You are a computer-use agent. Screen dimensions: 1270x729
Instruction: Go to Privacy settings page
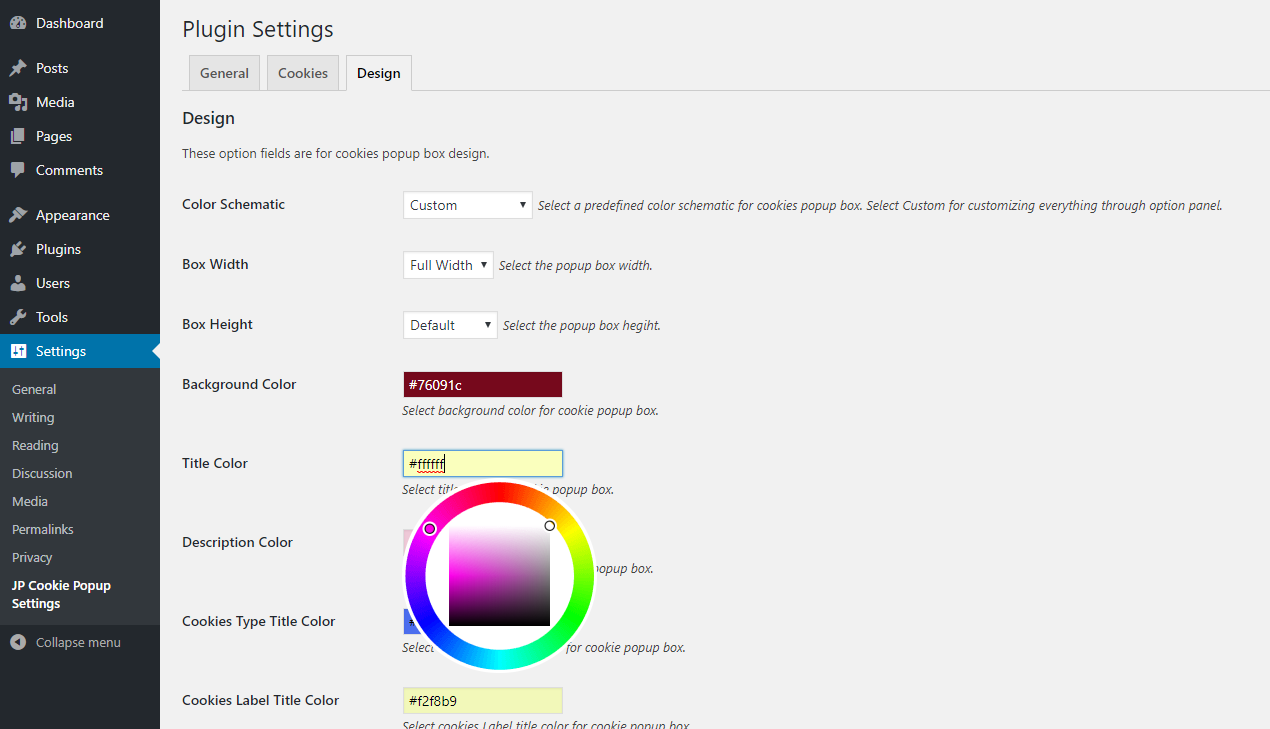point(32,557)
